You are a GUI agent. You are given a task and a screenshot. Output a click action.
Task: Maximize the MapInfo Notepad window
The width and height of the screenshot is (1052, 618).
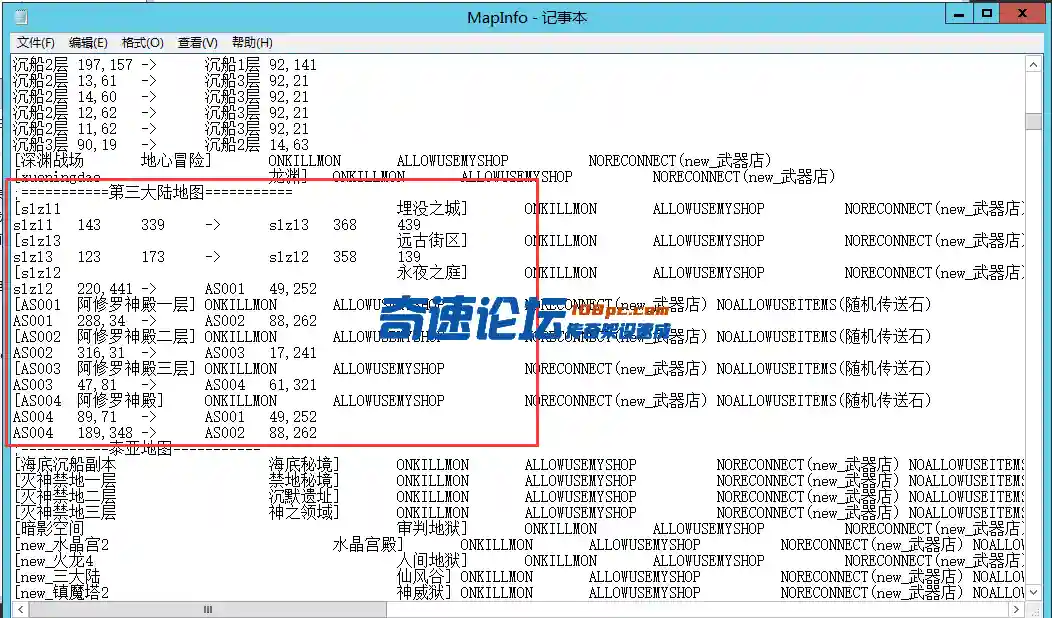tap(987, 14)
